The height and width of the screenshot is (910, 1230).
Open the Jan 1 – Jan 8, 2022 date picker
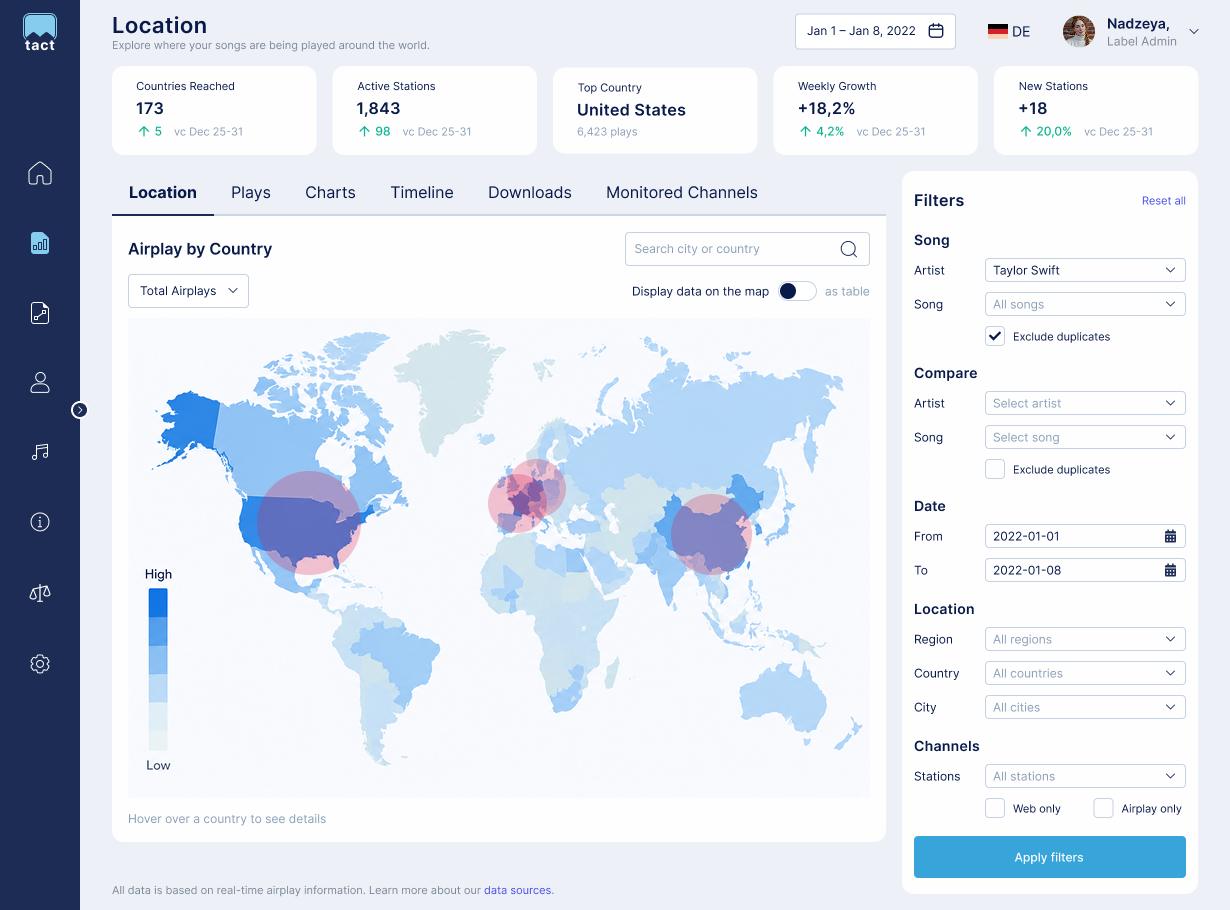point(875,31)
